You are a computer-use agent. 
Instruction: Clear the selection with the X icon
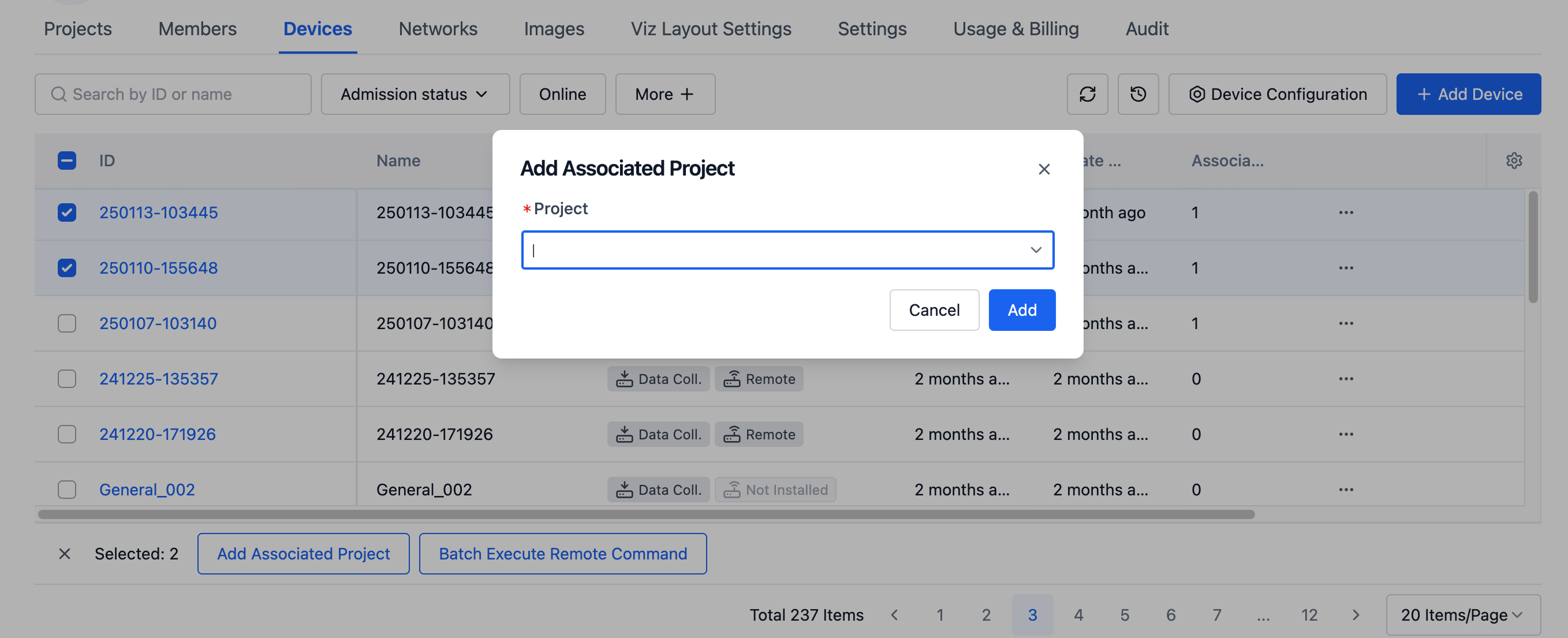point(65,553)
